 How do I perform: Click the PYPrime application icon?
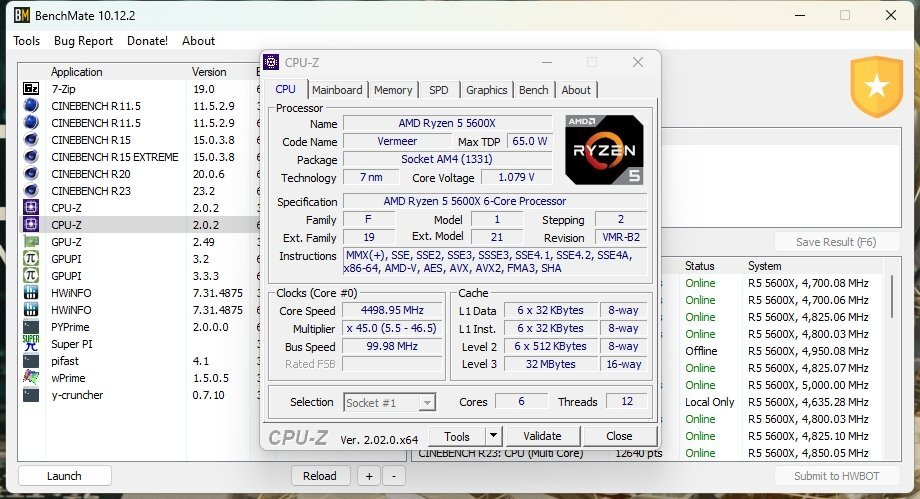coord(31,327)
